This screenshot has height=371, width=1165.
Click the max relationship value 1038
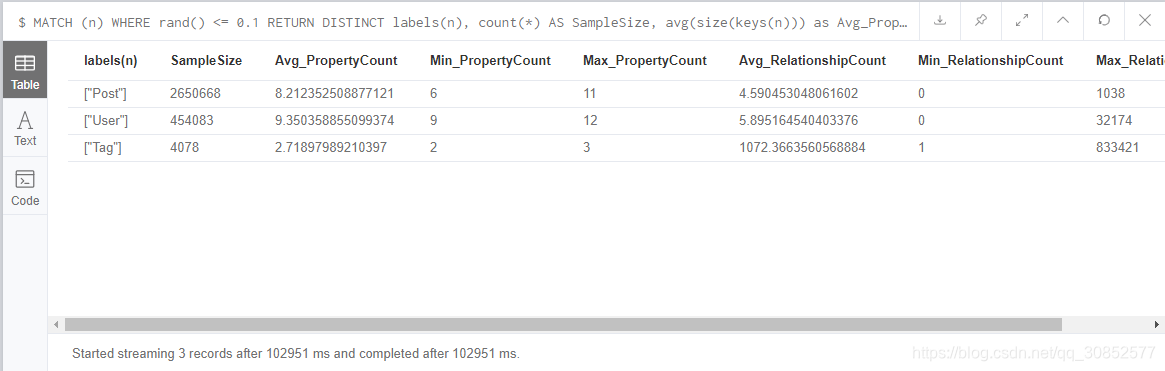1111,94
